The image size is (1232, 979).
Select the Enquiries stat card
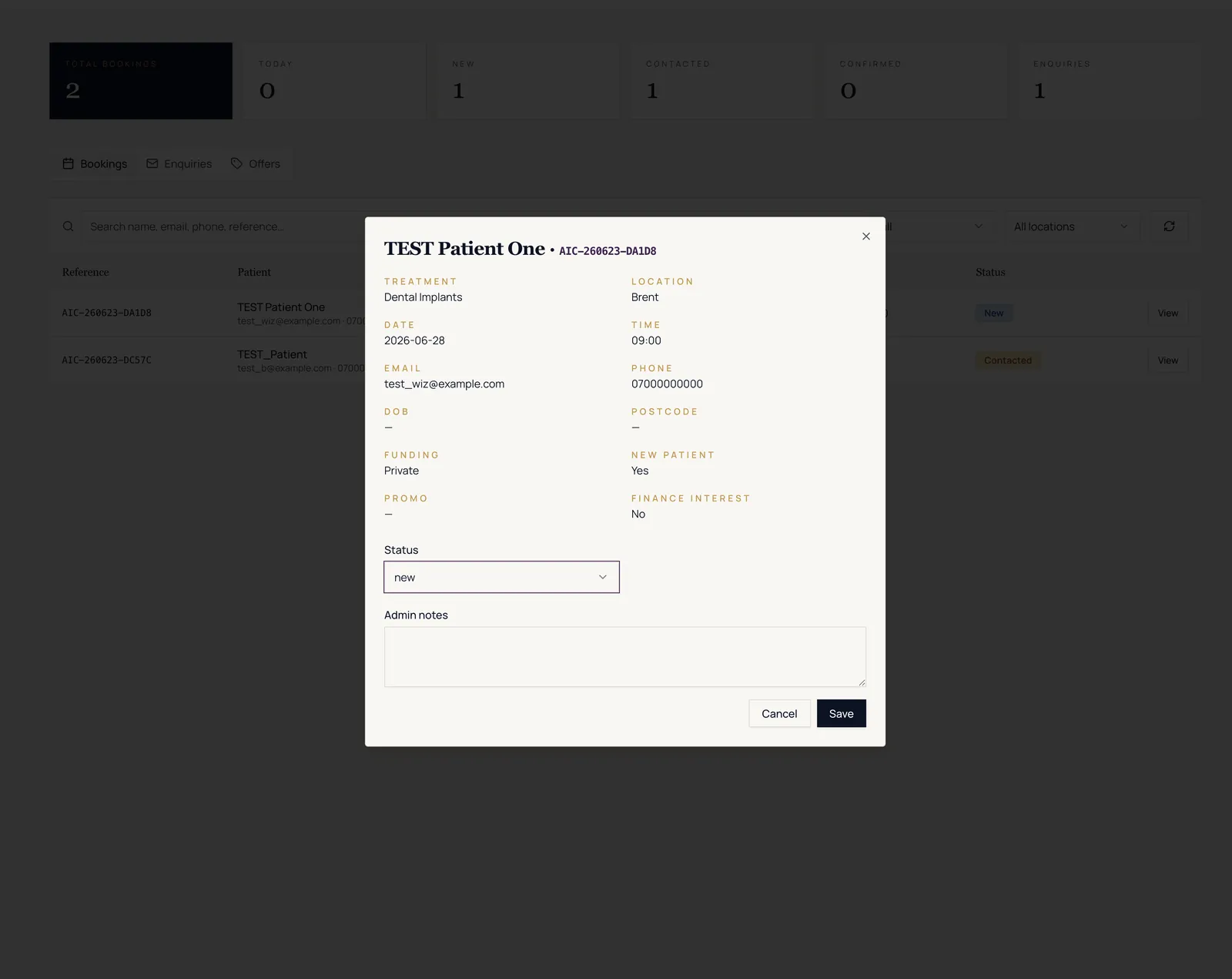(x=1109, y=81)
